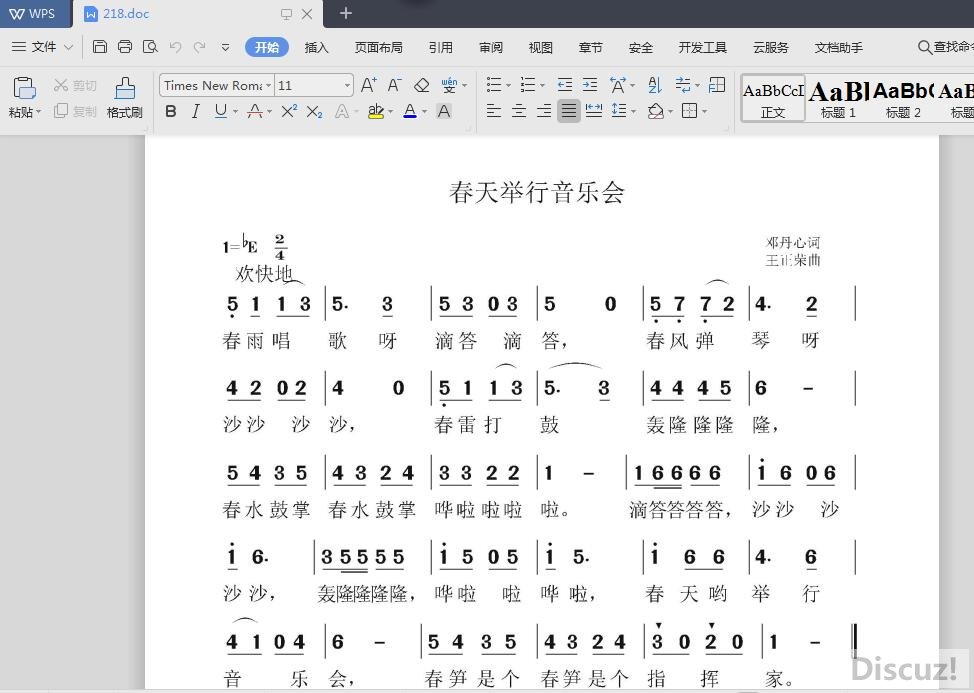Click the Save icon in quick toolbar
Image resolution: width=974 pixels, height=693 pixels.
[99, 47]
